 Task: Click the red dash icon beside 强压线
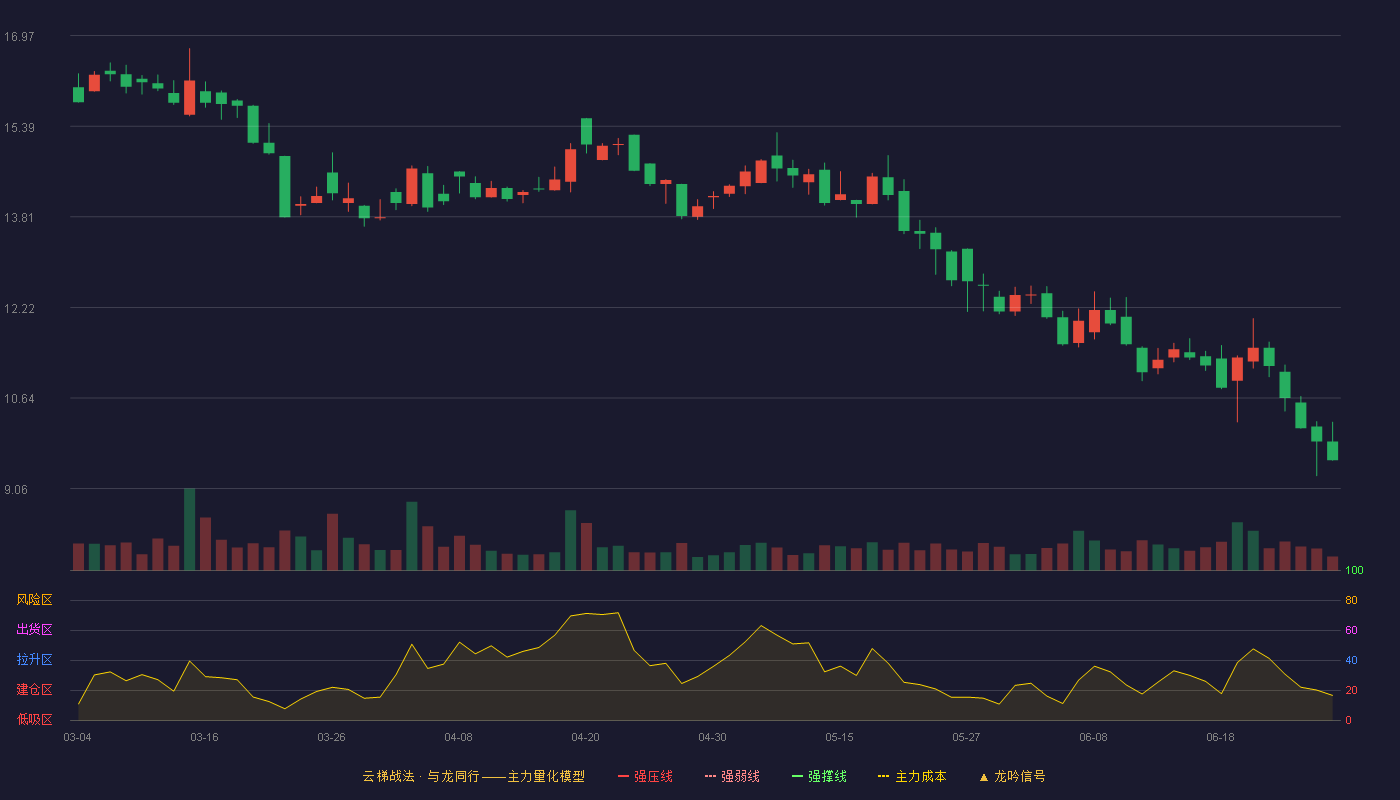tap(624, 776)
